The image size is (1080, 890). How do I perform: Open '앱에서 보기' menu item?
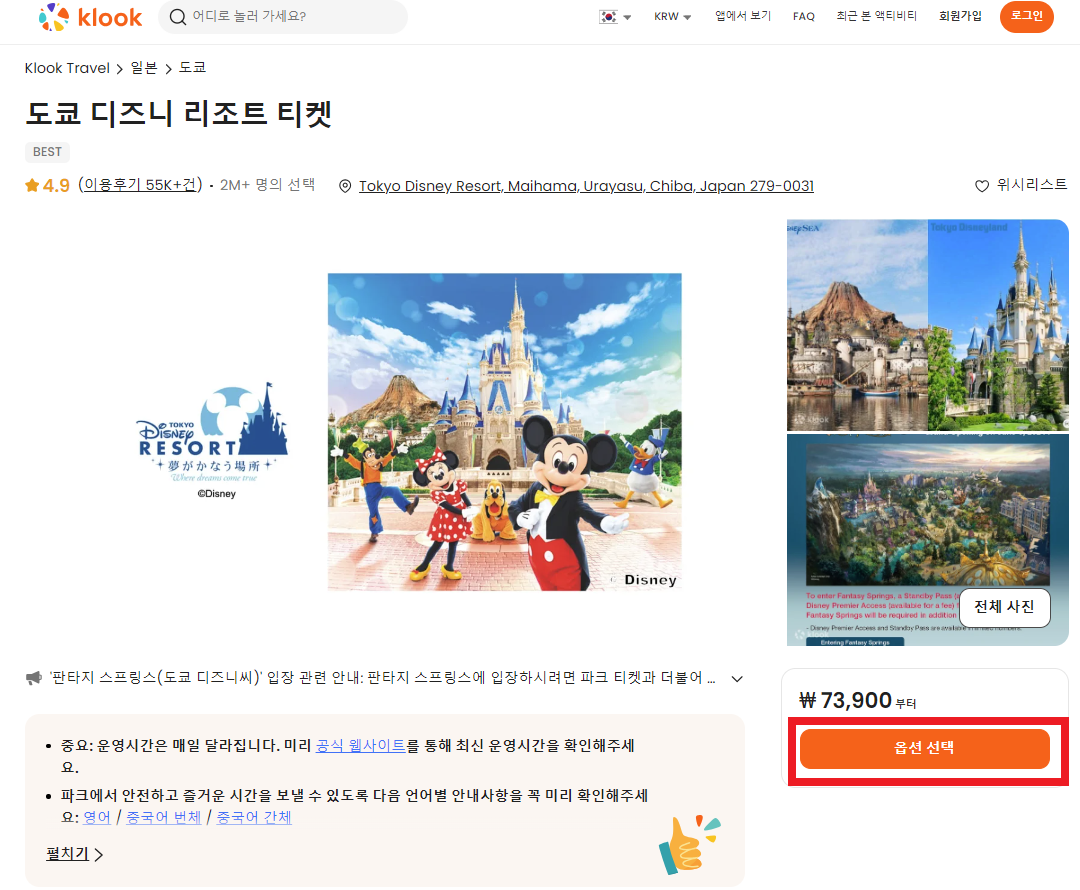coord(742,16)
